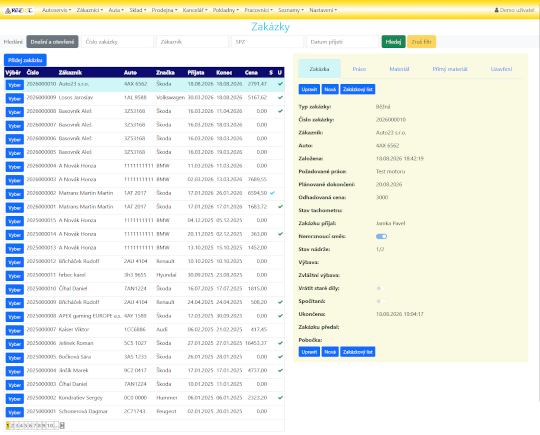Select page 2 in the pagination
Viewport: 540px width, 435px height.
[x=12, y=426]
